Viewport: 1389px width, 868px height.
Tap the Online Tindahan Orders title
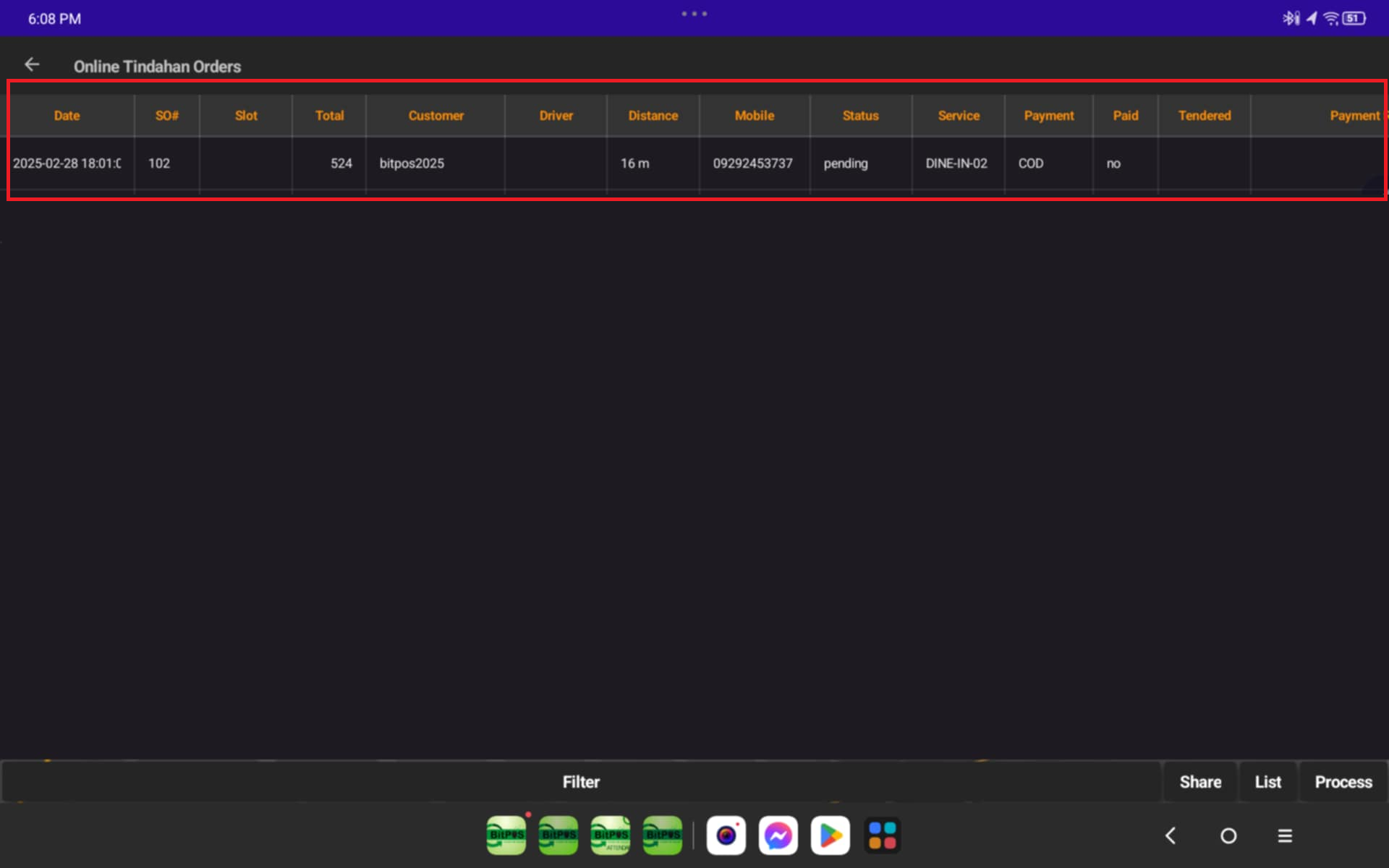[x=157, y=67]
